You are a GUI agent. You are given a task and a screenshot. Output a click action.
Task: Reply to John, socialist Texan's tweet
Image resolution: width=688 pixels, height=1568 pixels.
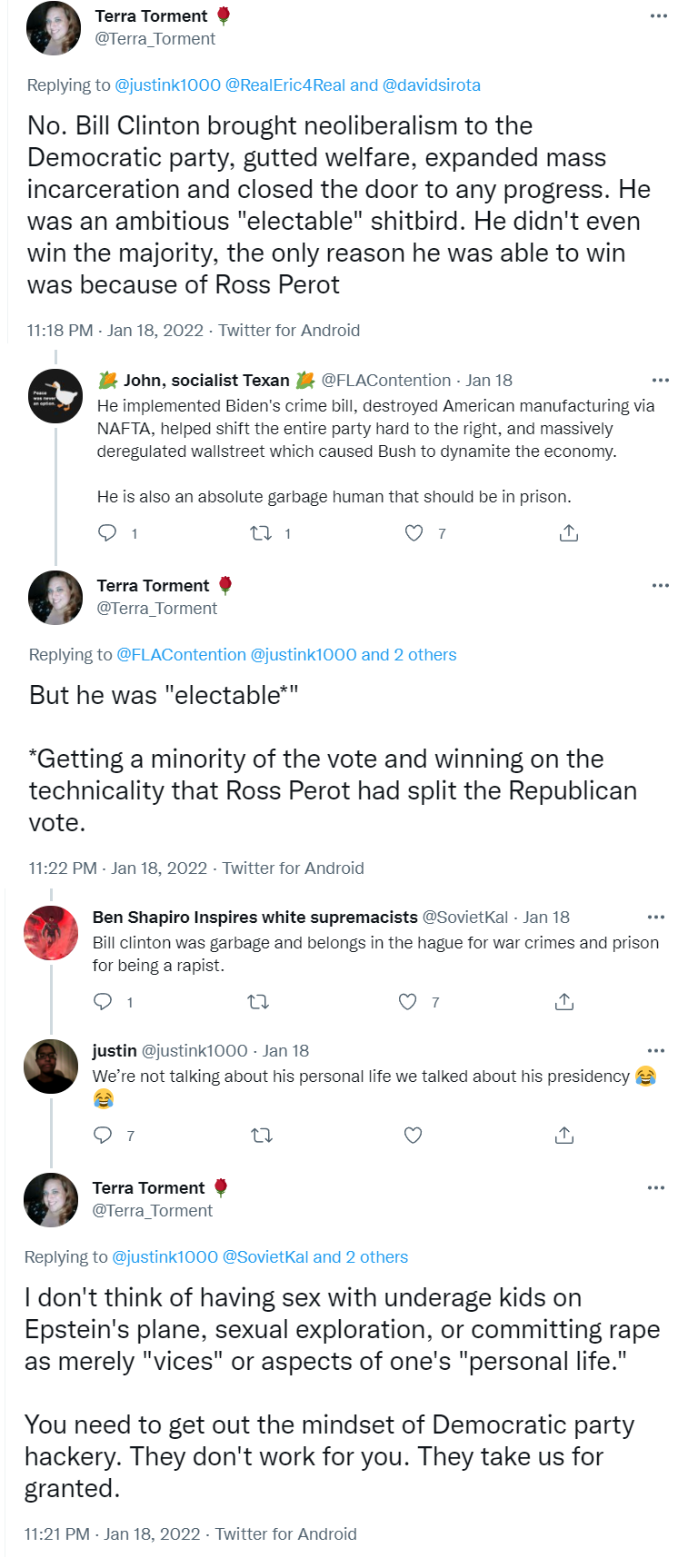pyautogui.click(x=107, y=533)
